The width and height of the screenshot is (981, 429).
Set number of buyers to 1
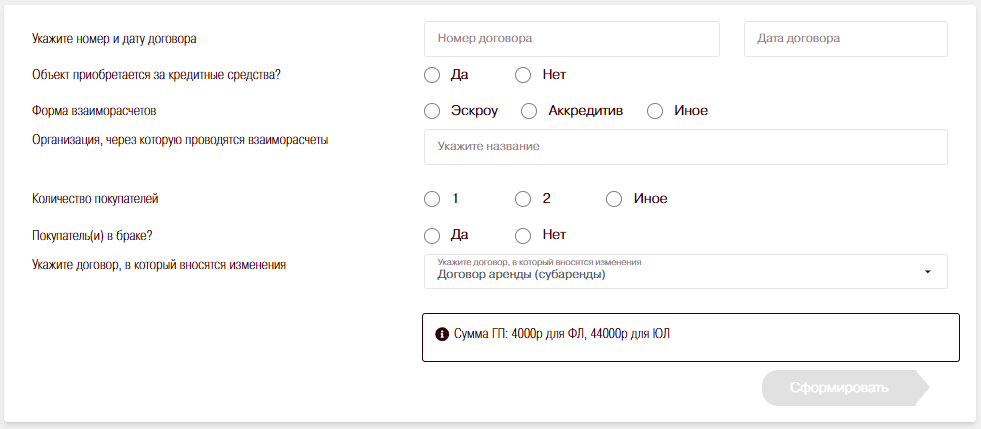(432, 199)
